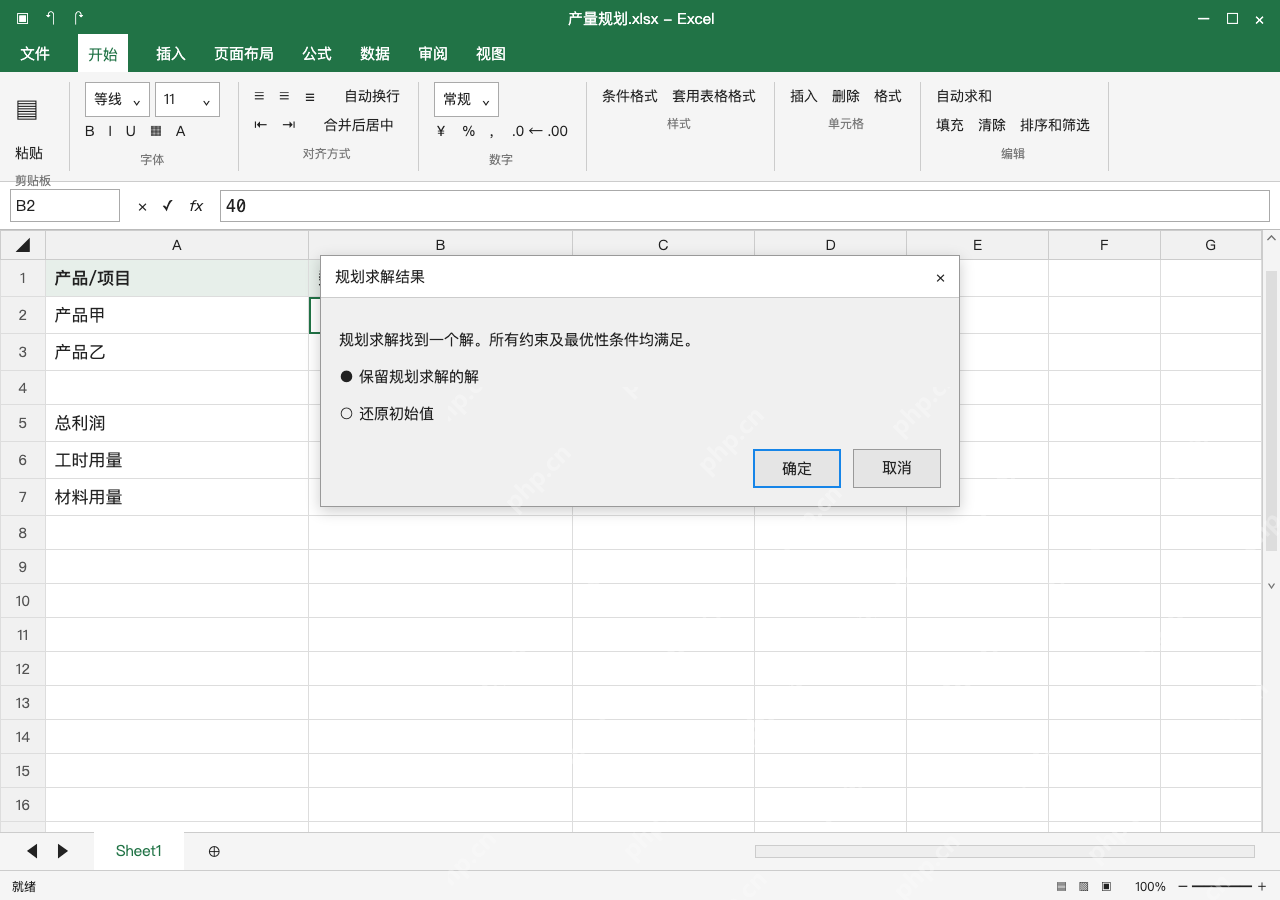Toggle 自动换行 wrap text

(372, 96)
